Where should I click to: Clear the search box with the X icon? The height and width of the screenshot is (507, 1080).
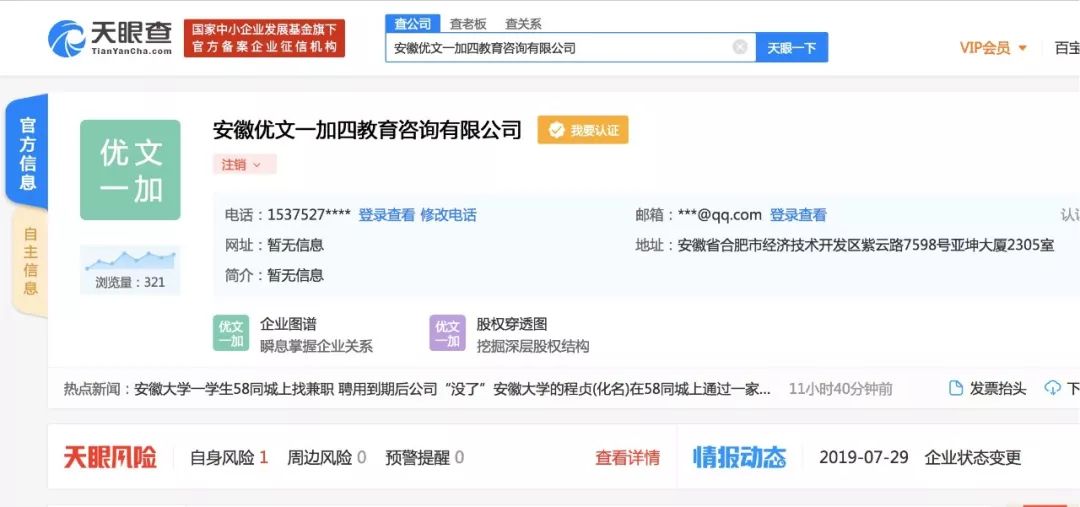pos(740,47)
